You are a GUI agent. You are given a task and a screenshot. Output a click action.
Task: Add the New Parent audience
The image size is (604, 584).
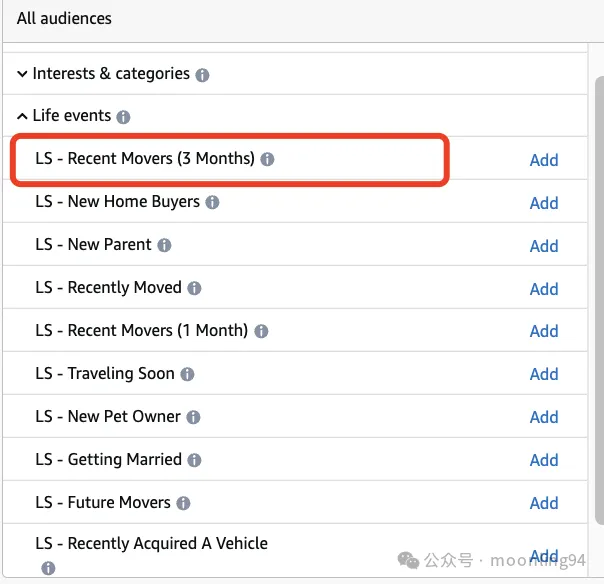544,246
